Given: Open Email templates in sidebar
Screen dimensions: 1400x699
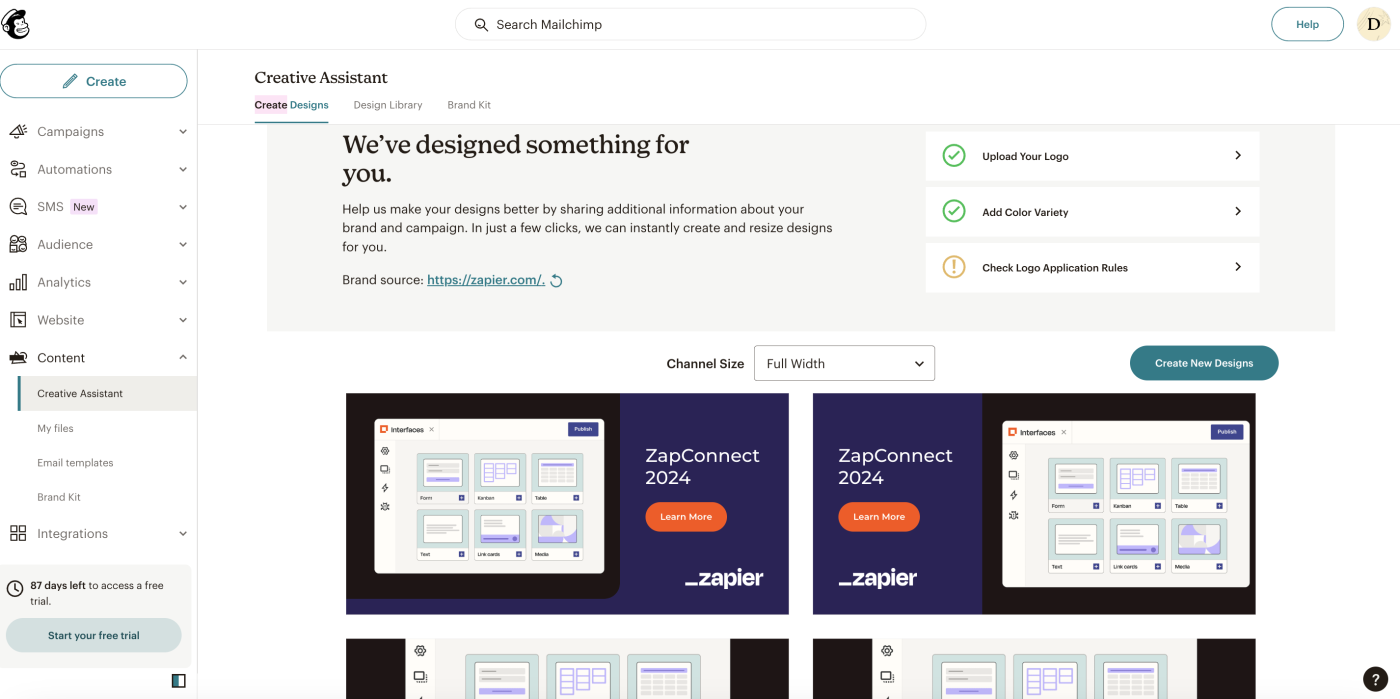Looking at the screenshot, I should pos(75,463).
